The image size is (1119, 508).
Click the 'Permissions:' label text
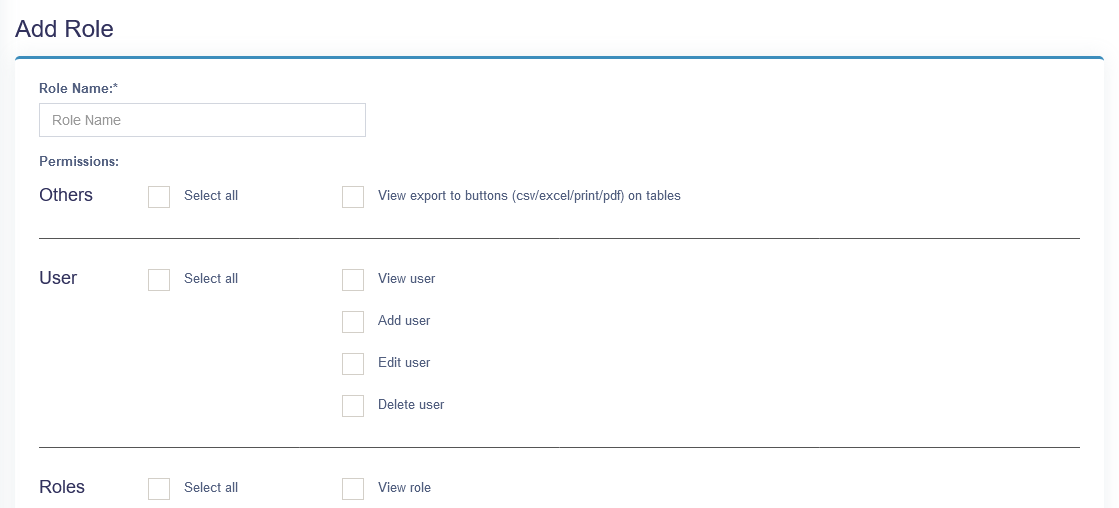pyautogui.click(x=79, y=160)
